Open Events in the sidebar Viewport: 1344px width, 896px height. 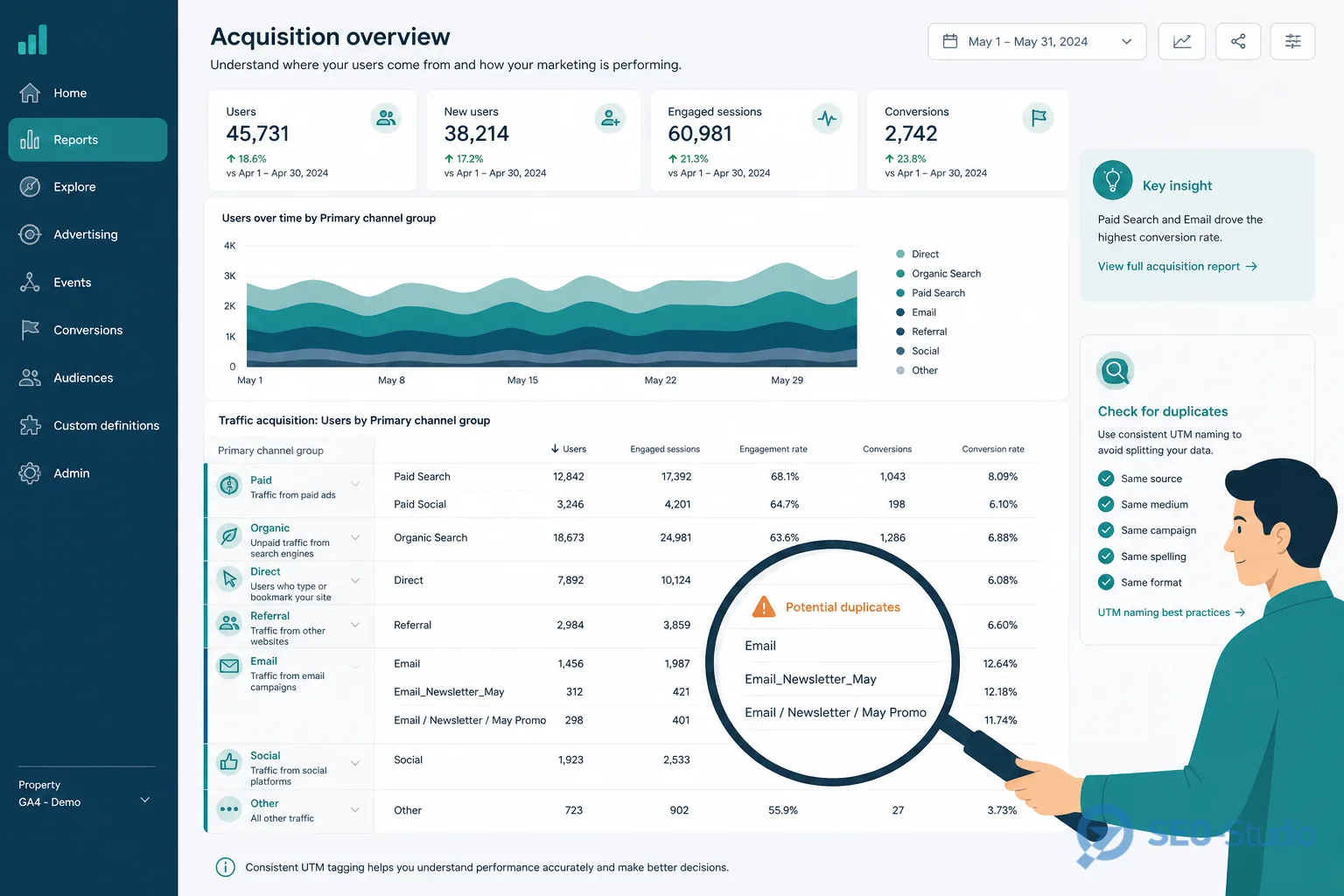73,283
